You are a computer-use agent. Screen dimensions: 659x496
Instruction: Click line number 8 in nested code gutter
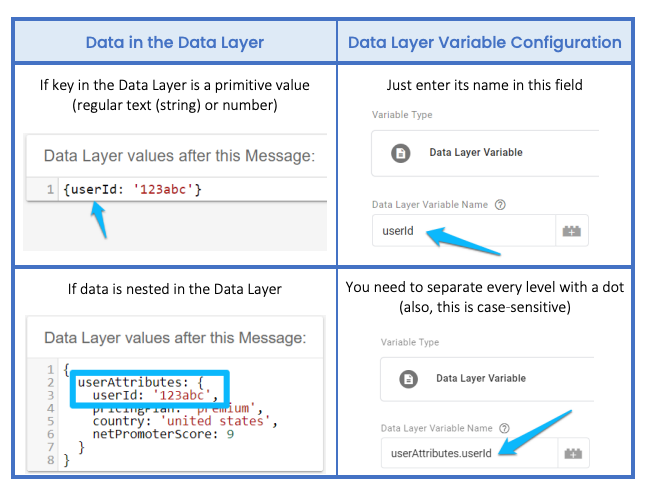[x=50, y=460]
